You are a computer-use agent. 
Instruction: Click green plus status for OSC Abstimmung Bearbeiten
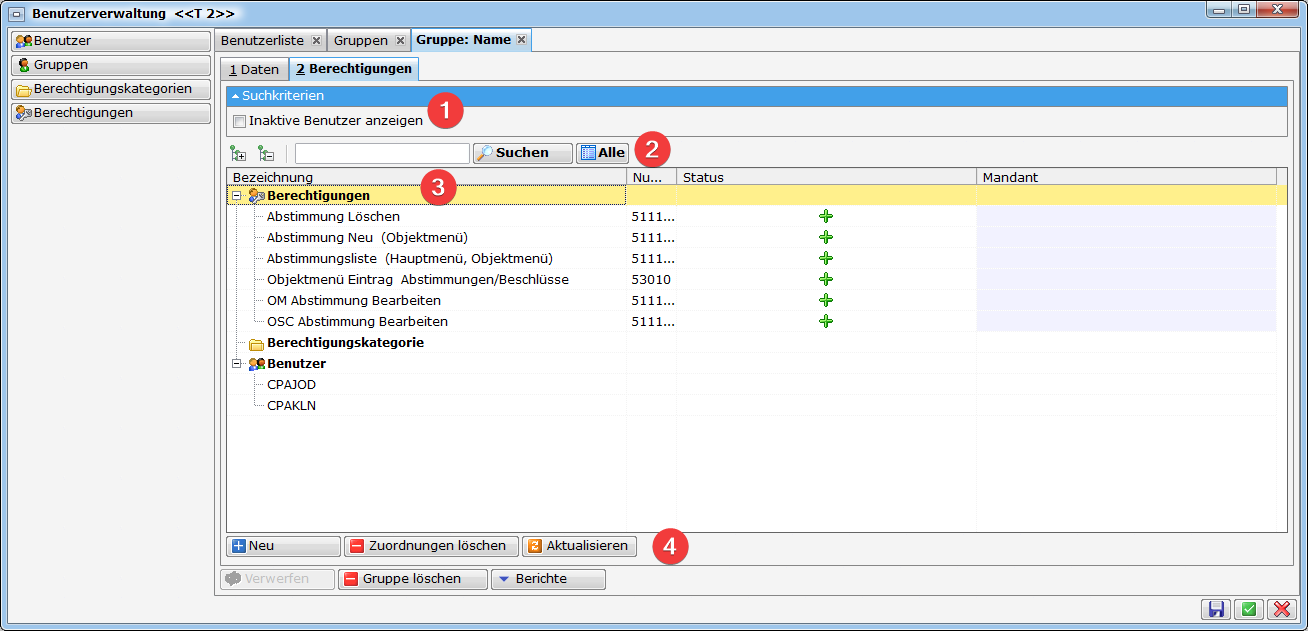[826, 321]
